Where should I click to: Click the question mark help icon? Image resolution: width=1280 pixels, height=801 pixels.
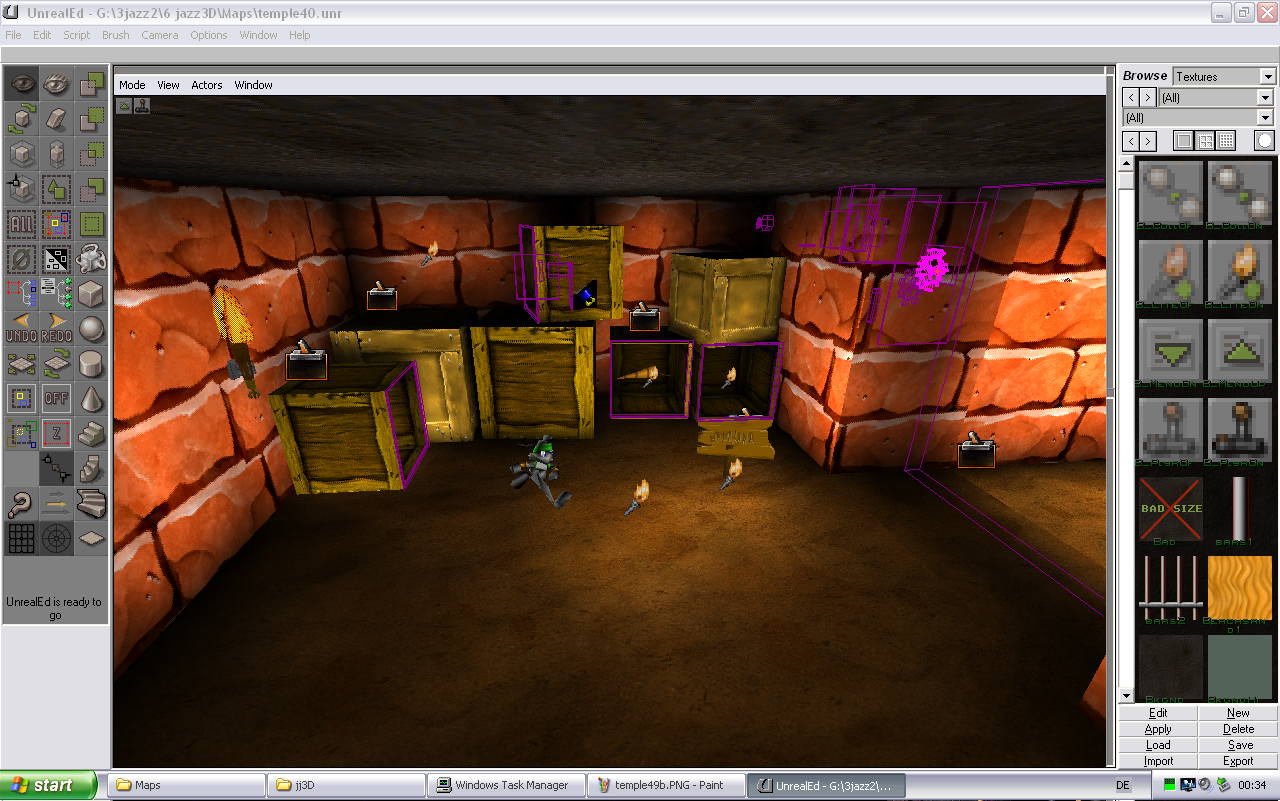point(22,504)
